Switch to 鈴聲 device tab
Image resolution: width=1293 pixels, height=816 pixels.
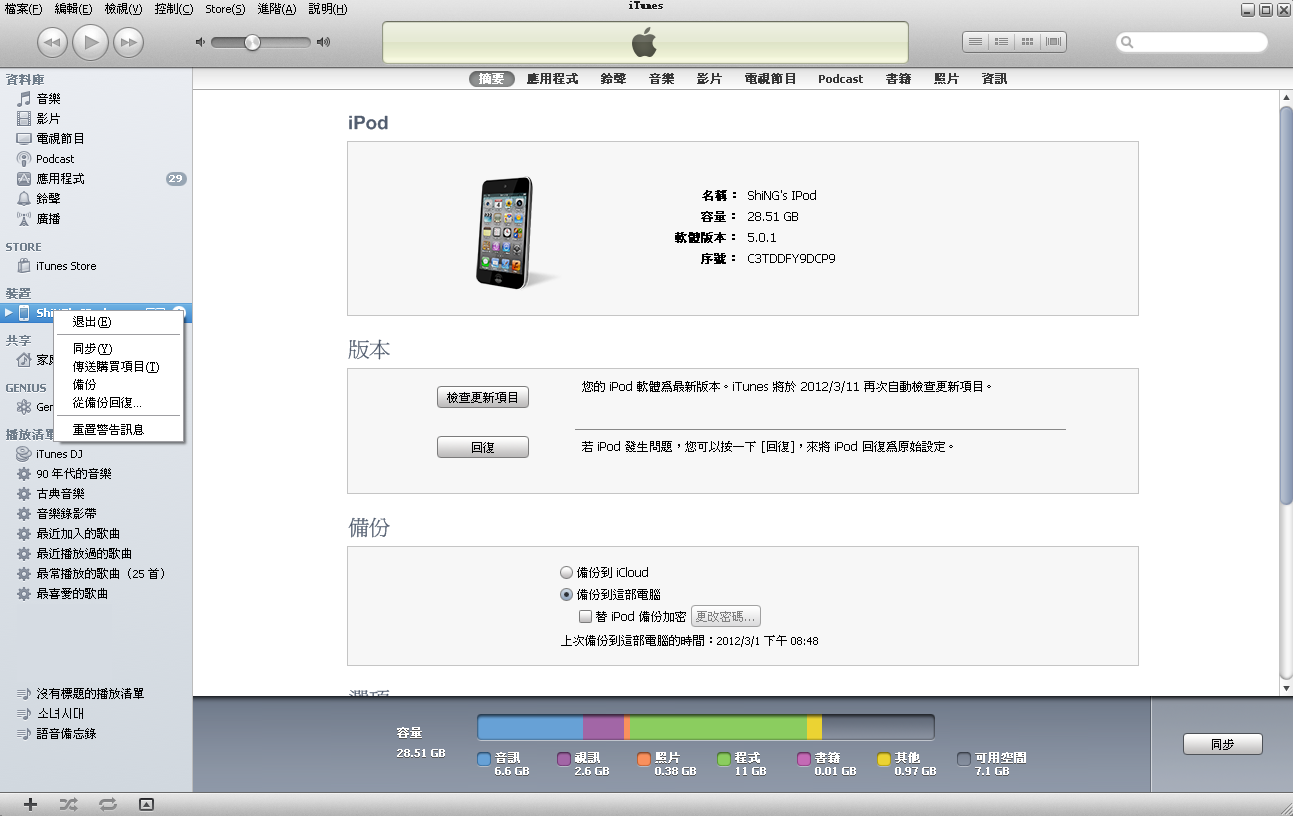point(614,79)
